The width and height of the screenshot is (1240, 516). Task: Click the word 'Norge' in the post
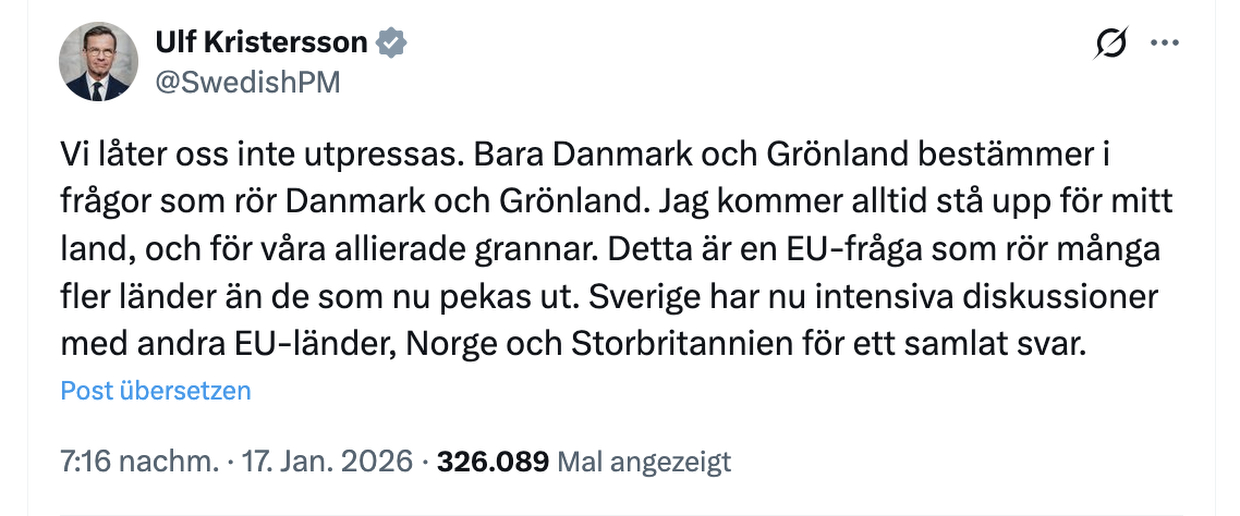tap(460, 345)
